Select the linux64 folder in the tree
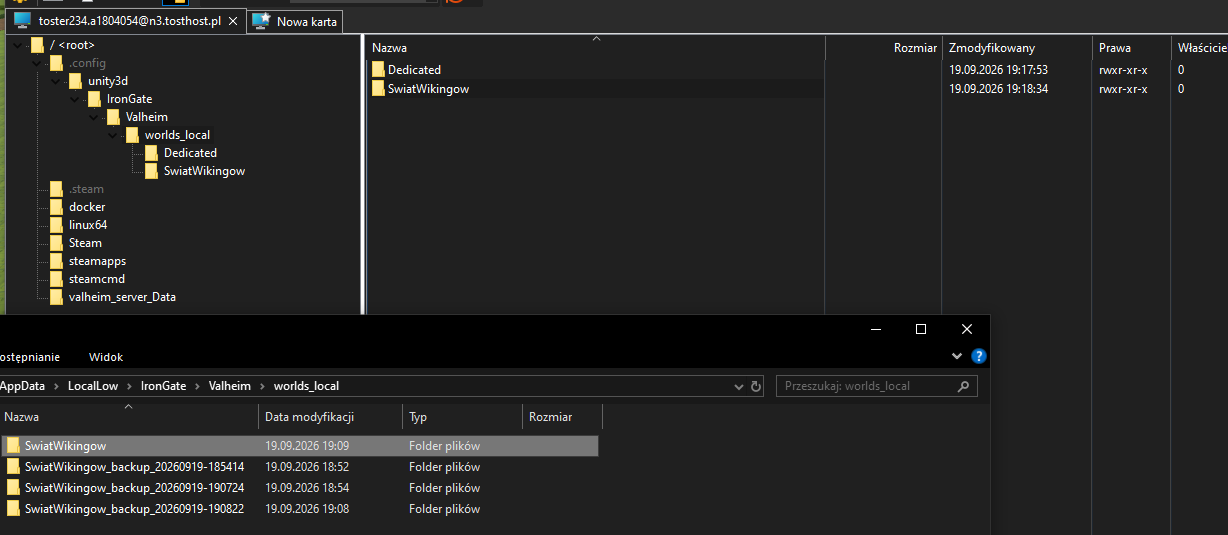Screen dimensions: 1228x535 [88, 225]
